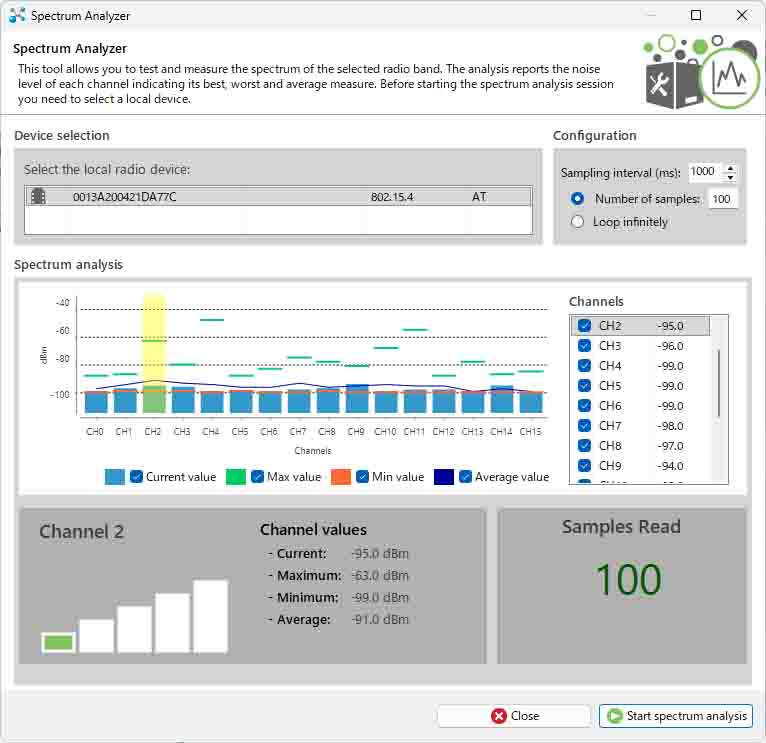Screen dimensions: 766x743
Task: Toggle the Max value legend checkbox
Action: (258, 477)
